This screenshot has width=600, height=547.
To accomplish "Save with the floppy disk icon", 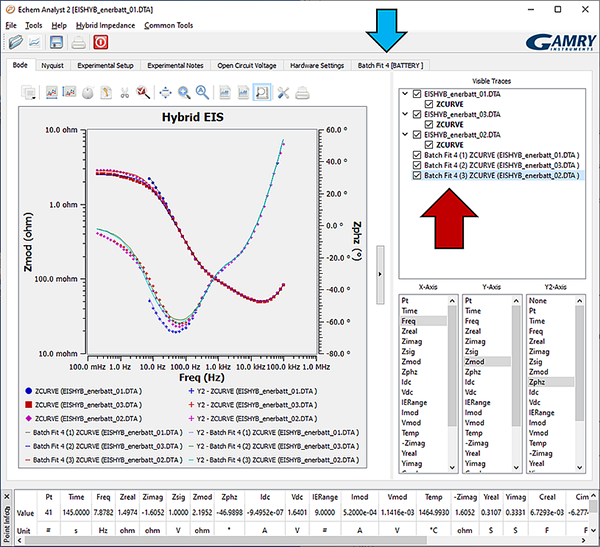I will tap(56, 42).
